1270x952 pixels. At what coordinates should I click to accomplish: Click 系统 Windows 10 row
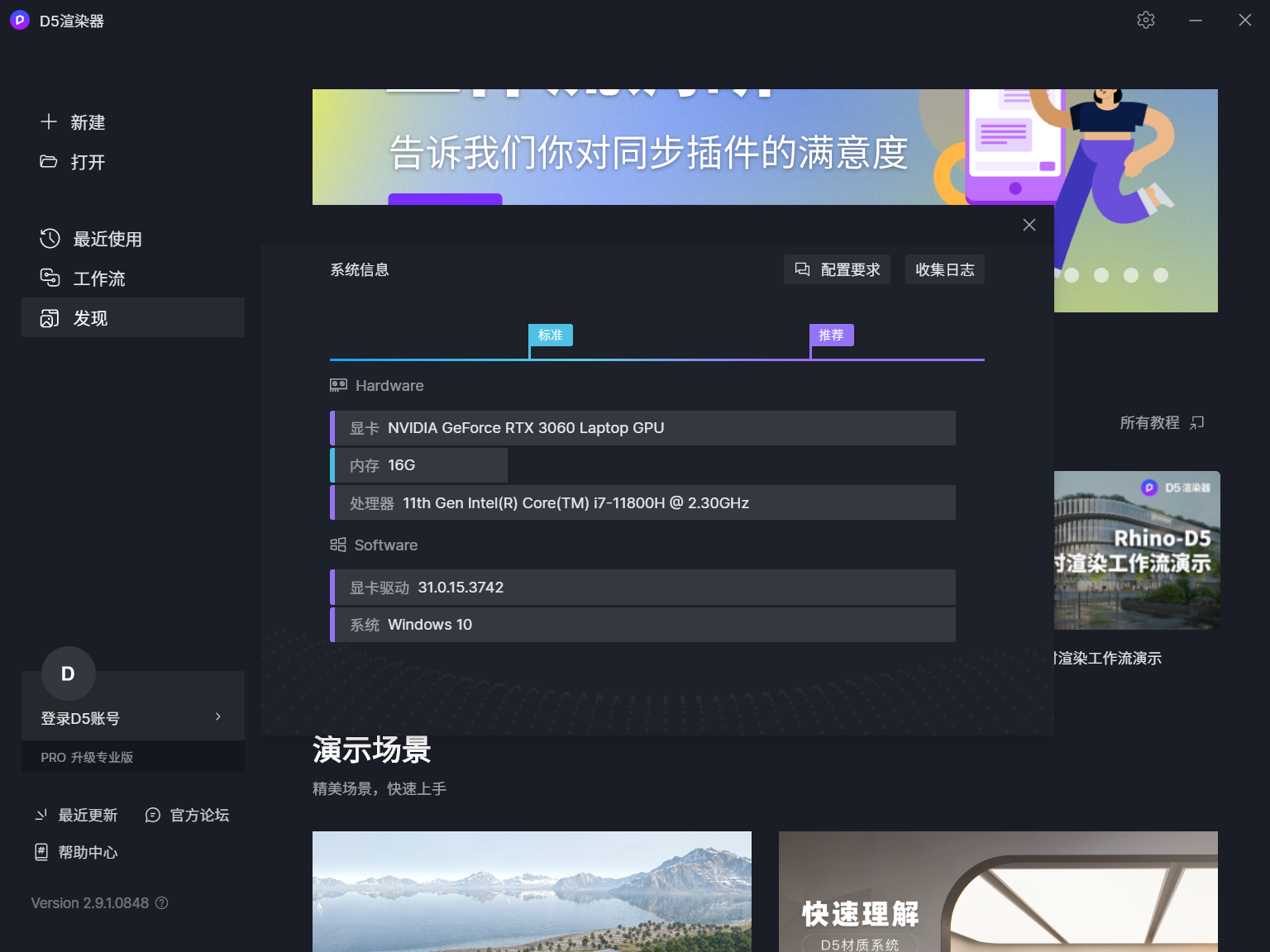point(642,625)
